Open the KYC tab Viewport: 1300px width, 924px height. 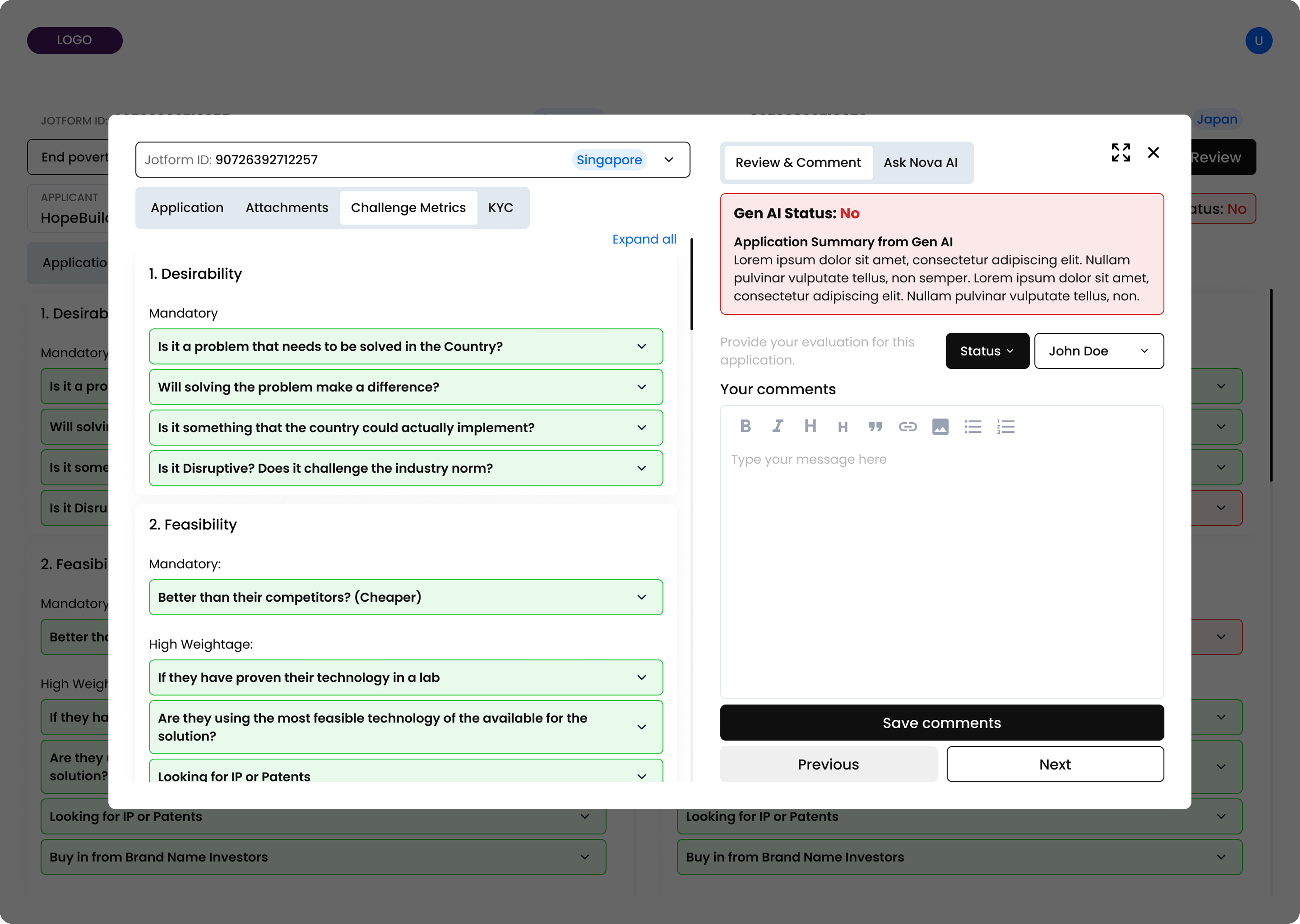pyautogui.click(x=501, y=208)
